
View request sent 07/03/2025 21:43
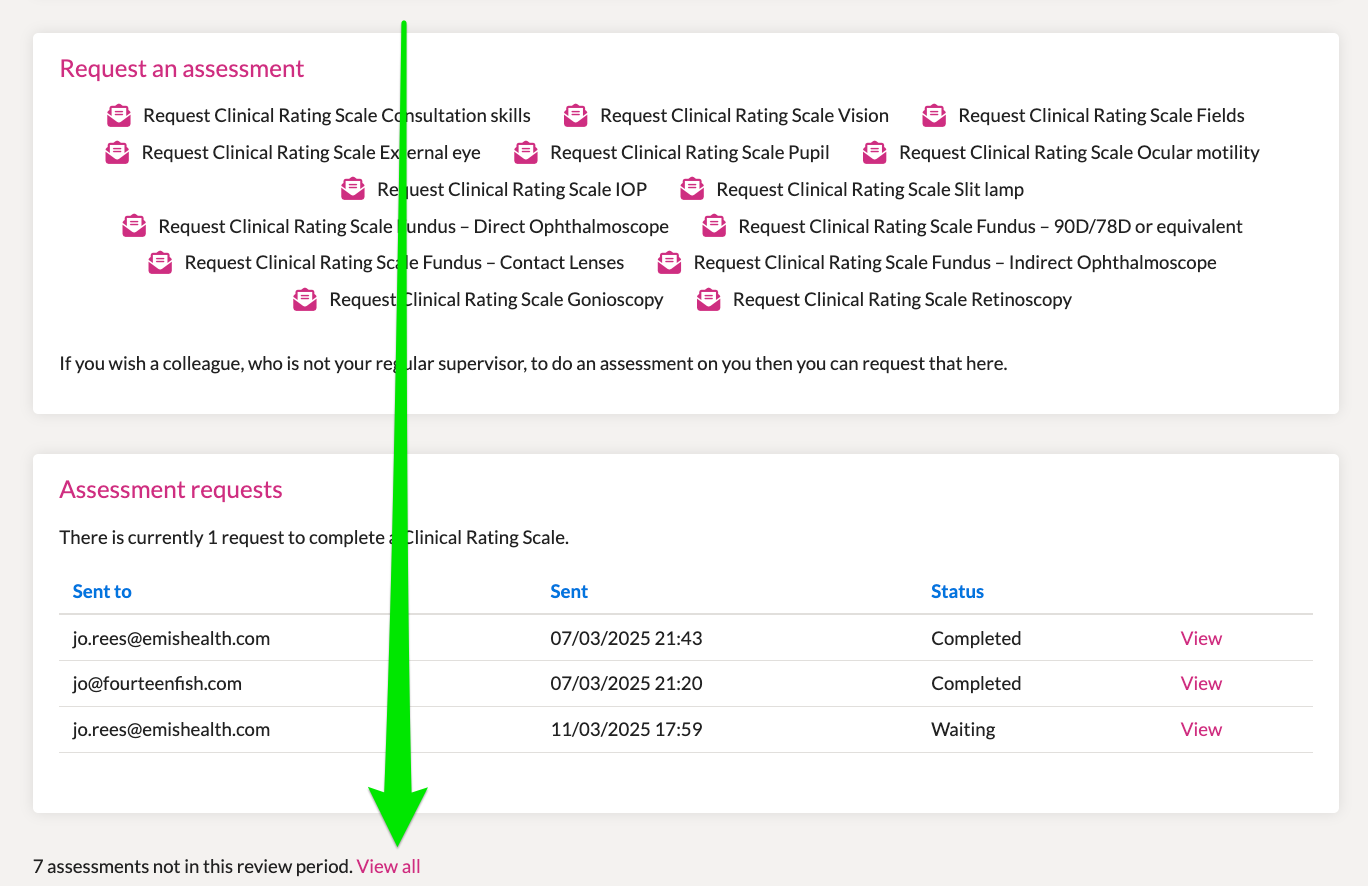(x=1201, y=638)
